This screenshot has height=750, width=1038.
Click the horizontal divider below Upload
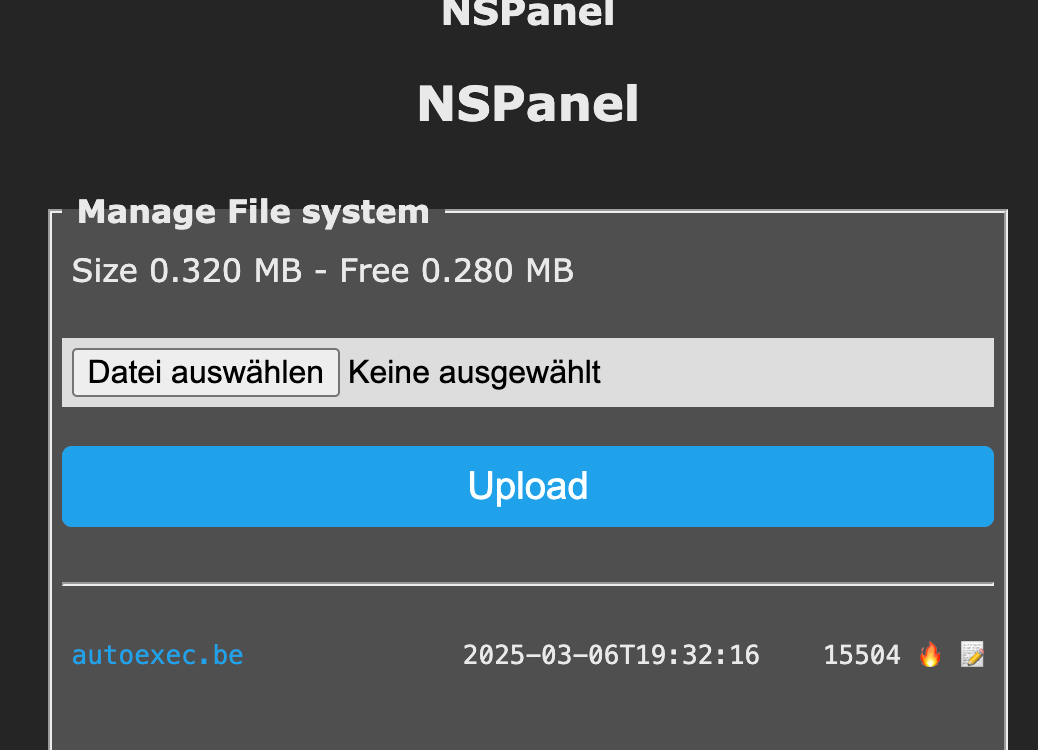527,583
